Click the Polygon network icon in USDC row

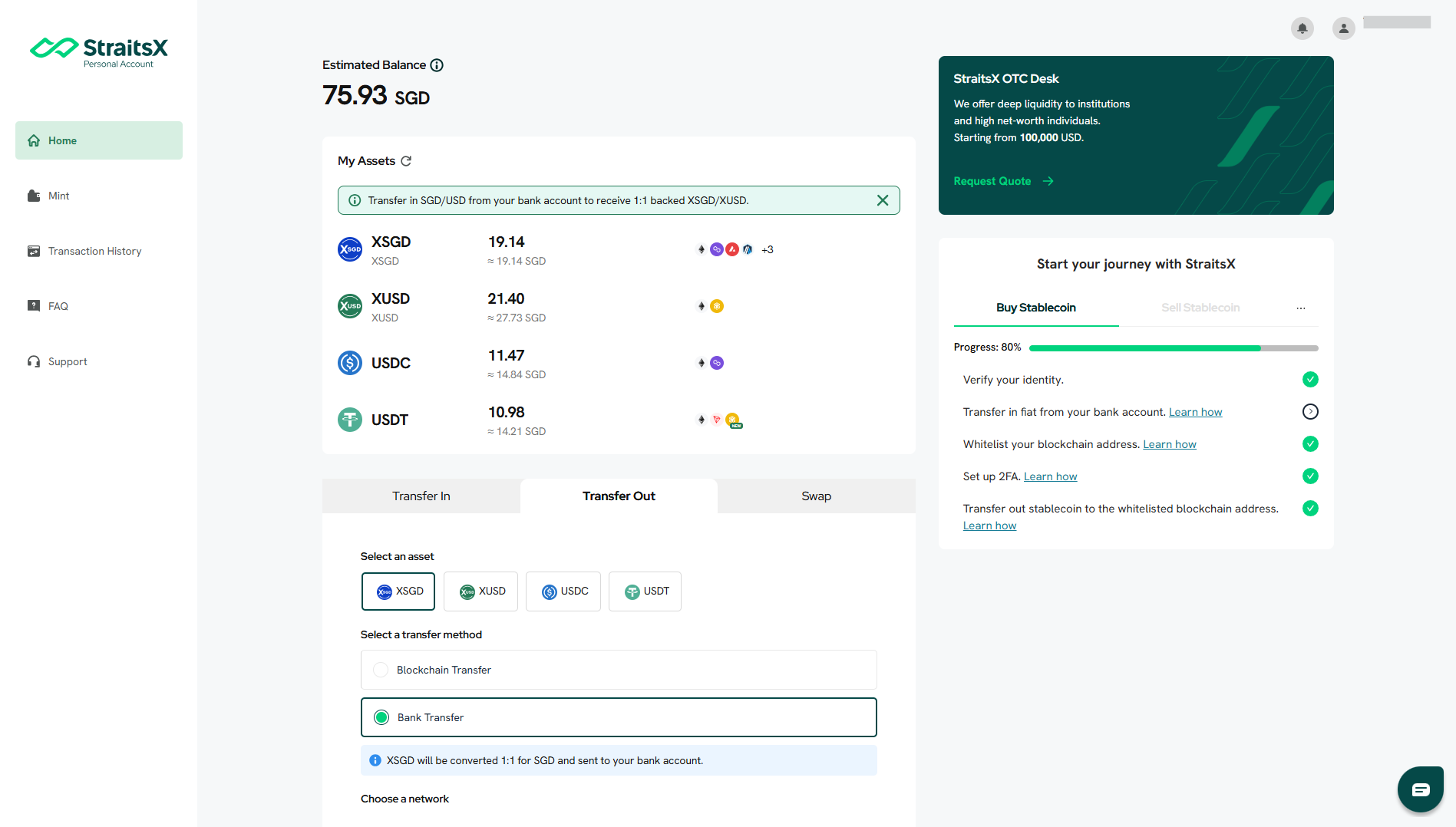click(x=717, y=363)
